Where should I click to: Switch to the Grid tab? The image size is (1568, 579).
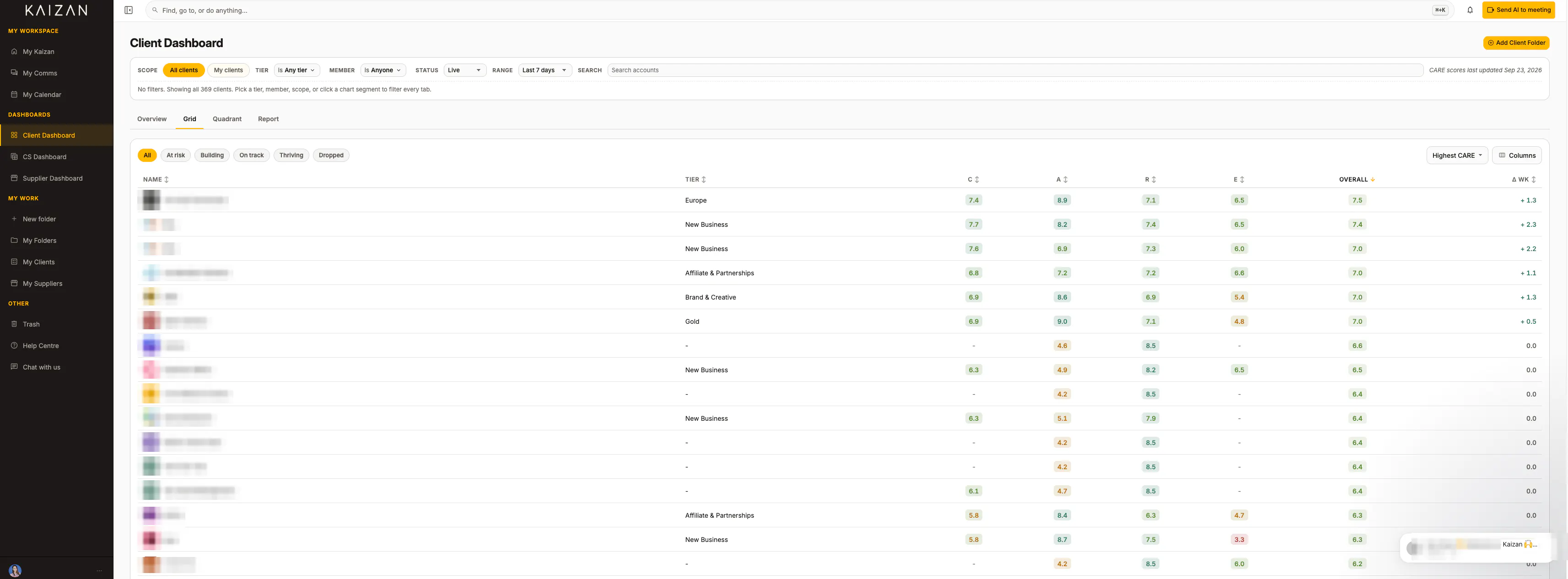[189, 118]
